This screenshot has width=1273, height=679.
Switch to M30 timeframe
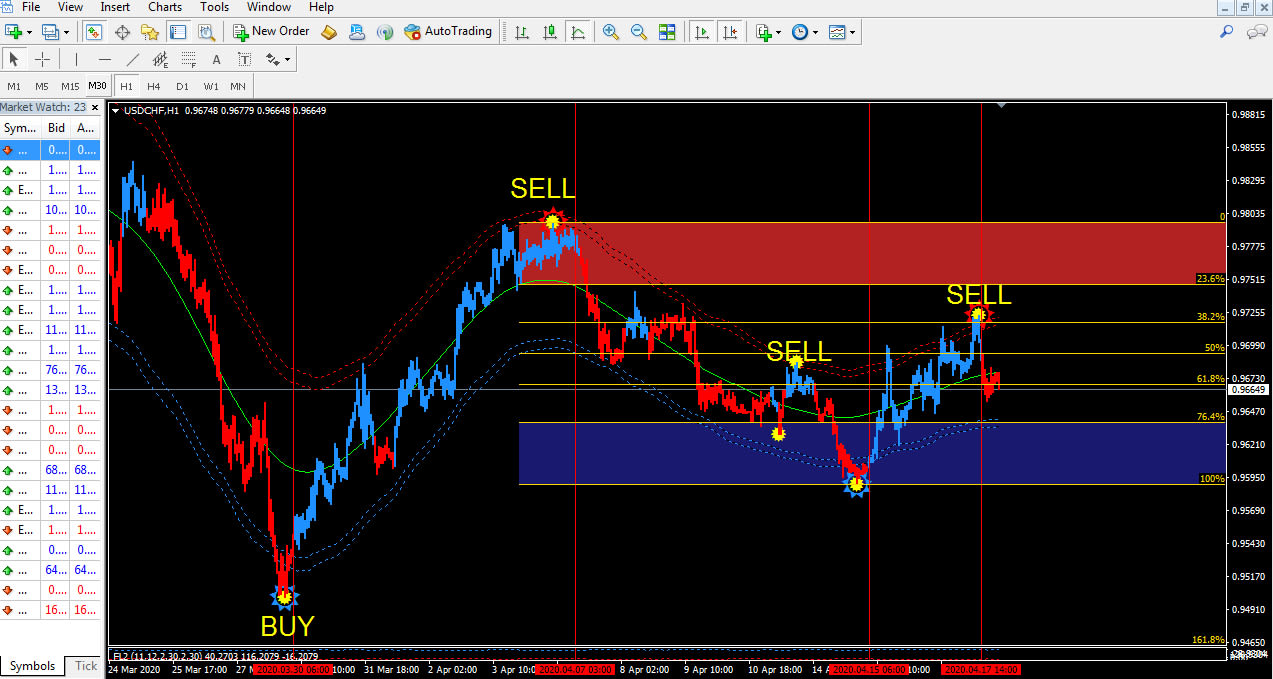point(97,86)
